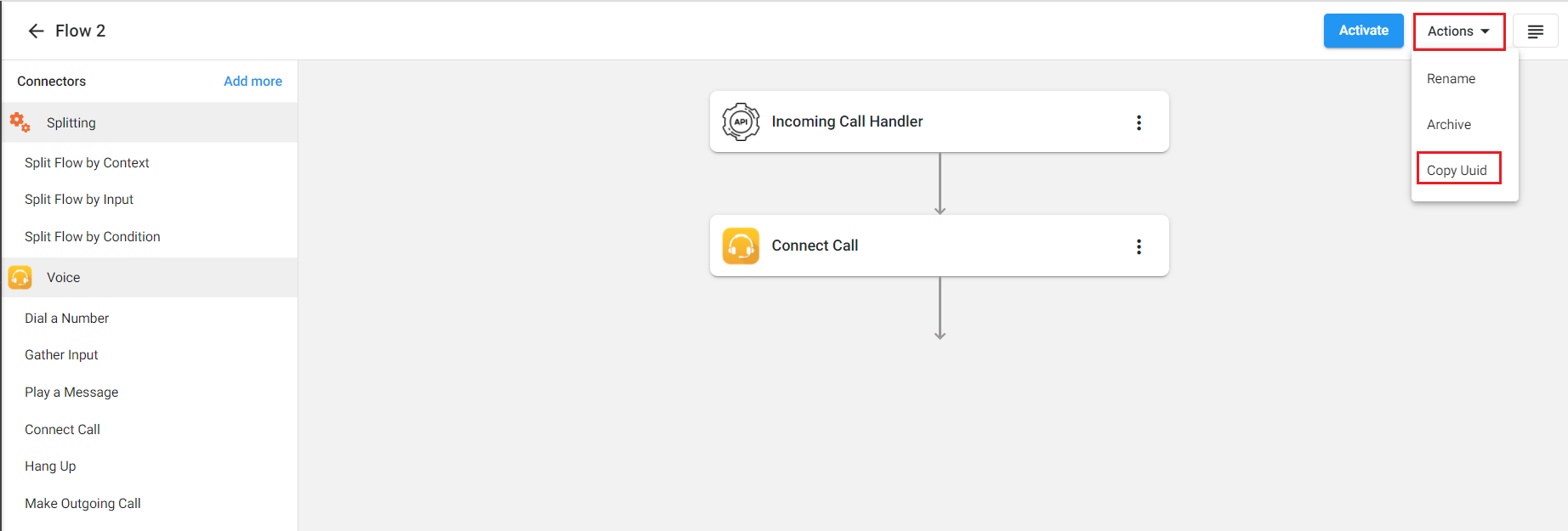Viewport: 1568px width, 531px height.
Task: Click the blue Activate button
Action: [1363, 31]
